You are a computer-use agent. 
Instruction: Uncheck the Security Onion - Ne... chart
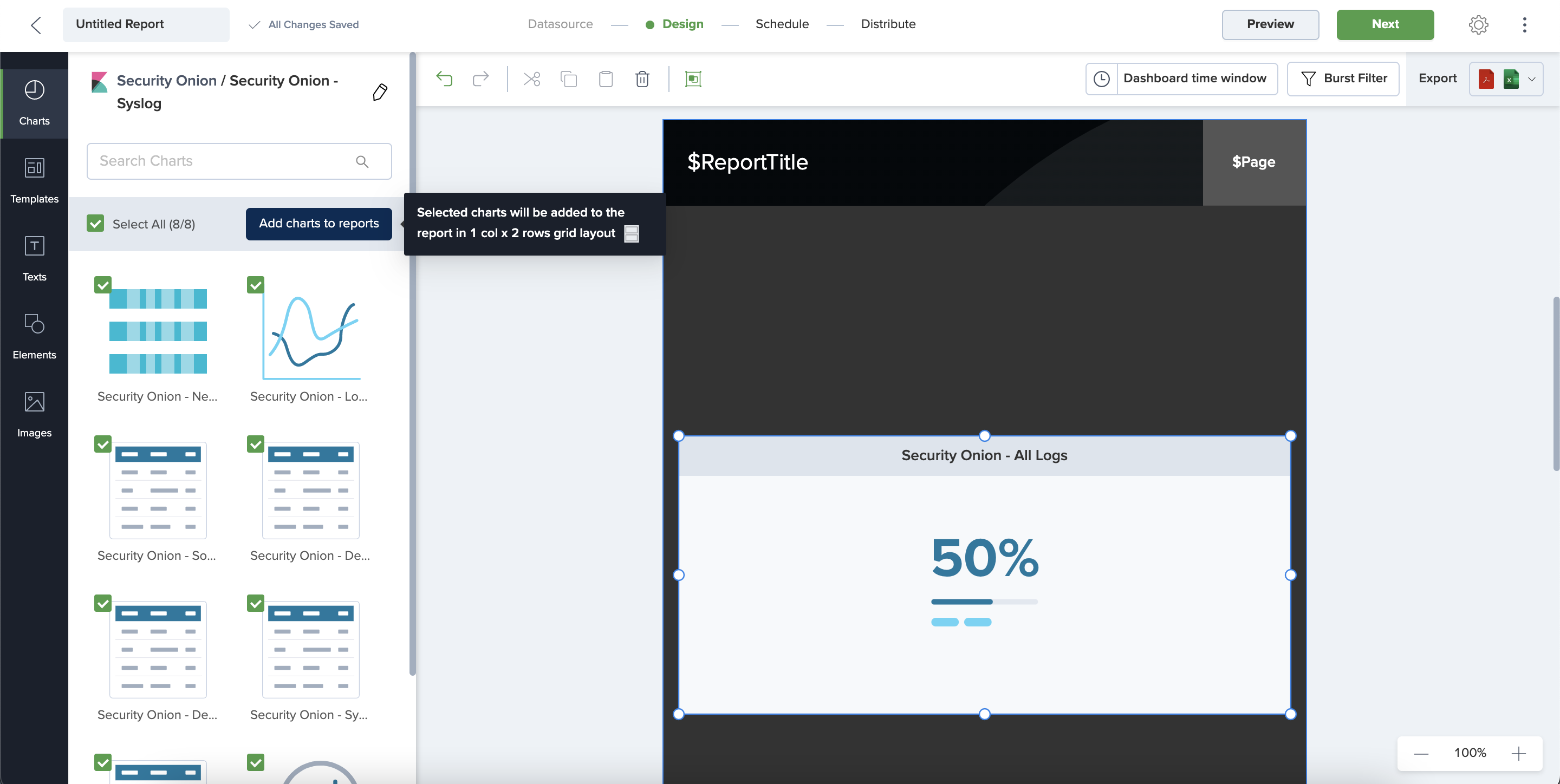click(103, 285)
